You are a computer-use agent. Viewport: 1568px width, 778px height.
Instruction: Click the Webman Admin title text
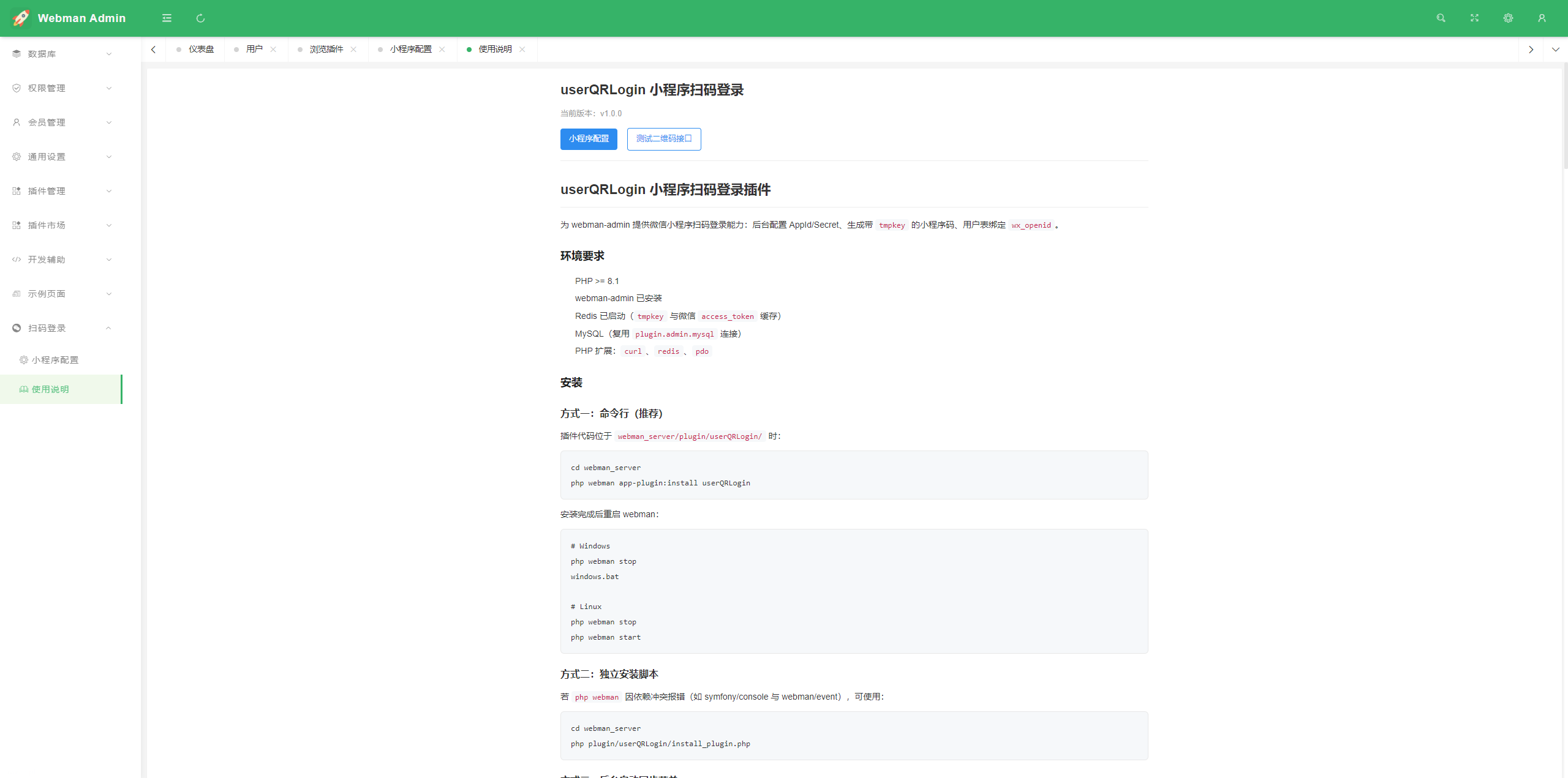coord(81,18)
